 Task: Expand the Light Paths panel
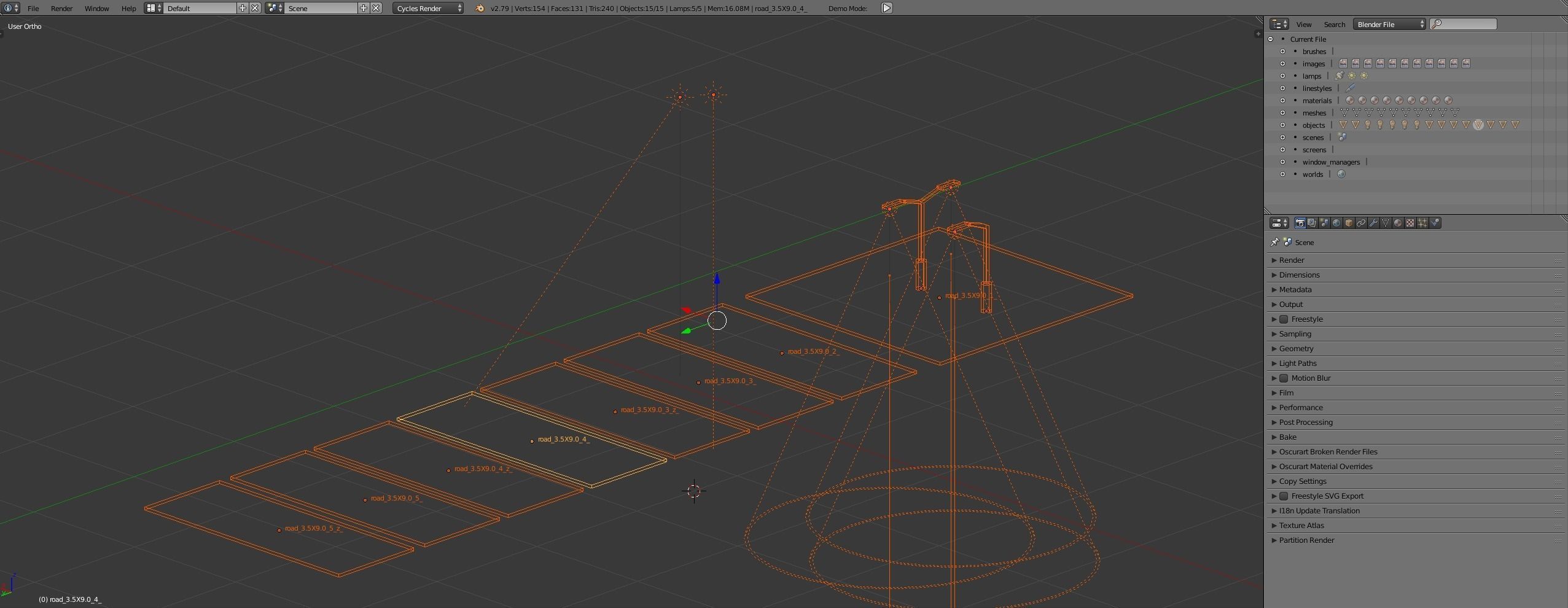(1296, 363)
